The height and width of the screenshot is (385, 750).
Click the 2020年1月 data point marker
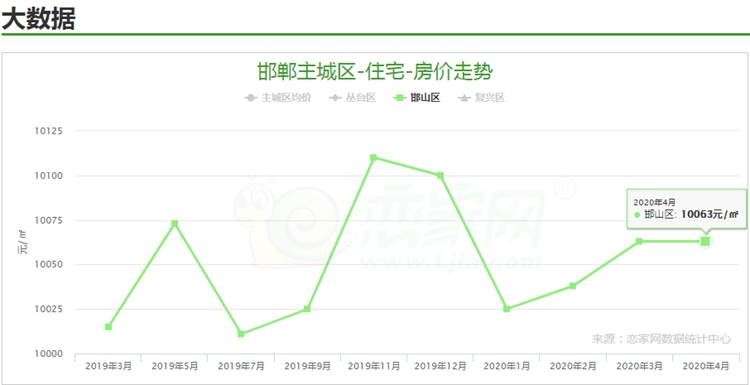pyautogui.click(x=507, y=309)
